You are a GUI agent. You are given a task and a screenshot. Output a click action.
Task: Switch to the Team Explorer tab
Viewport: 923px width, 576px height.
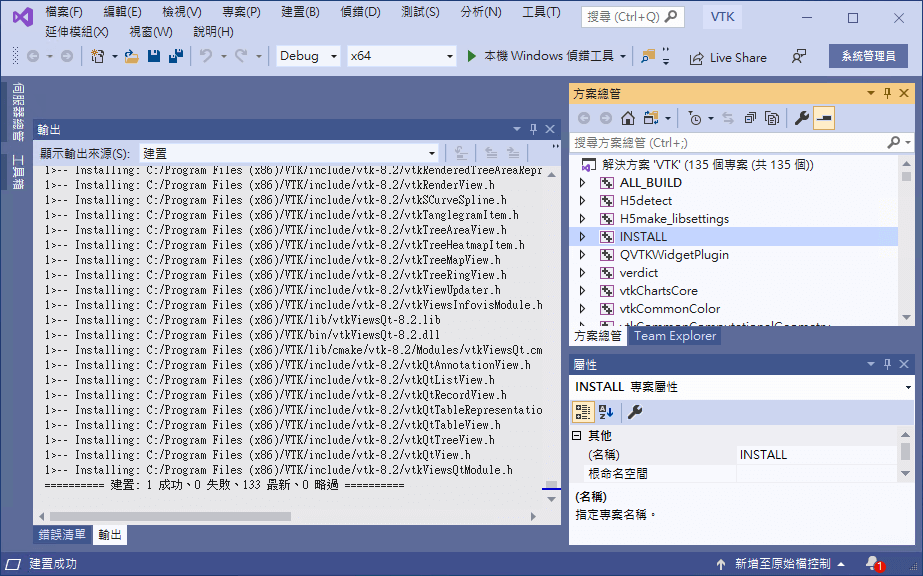point(675,336)
